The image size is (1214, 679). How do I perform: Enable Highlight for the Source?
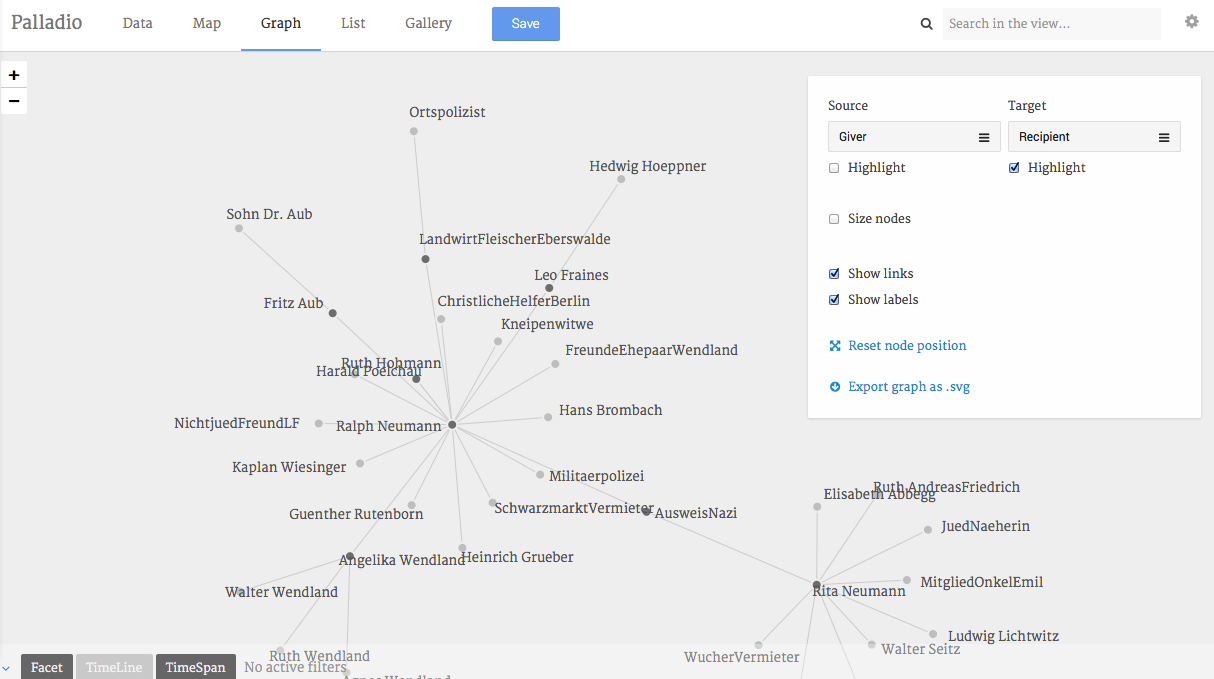coord(834,167)
